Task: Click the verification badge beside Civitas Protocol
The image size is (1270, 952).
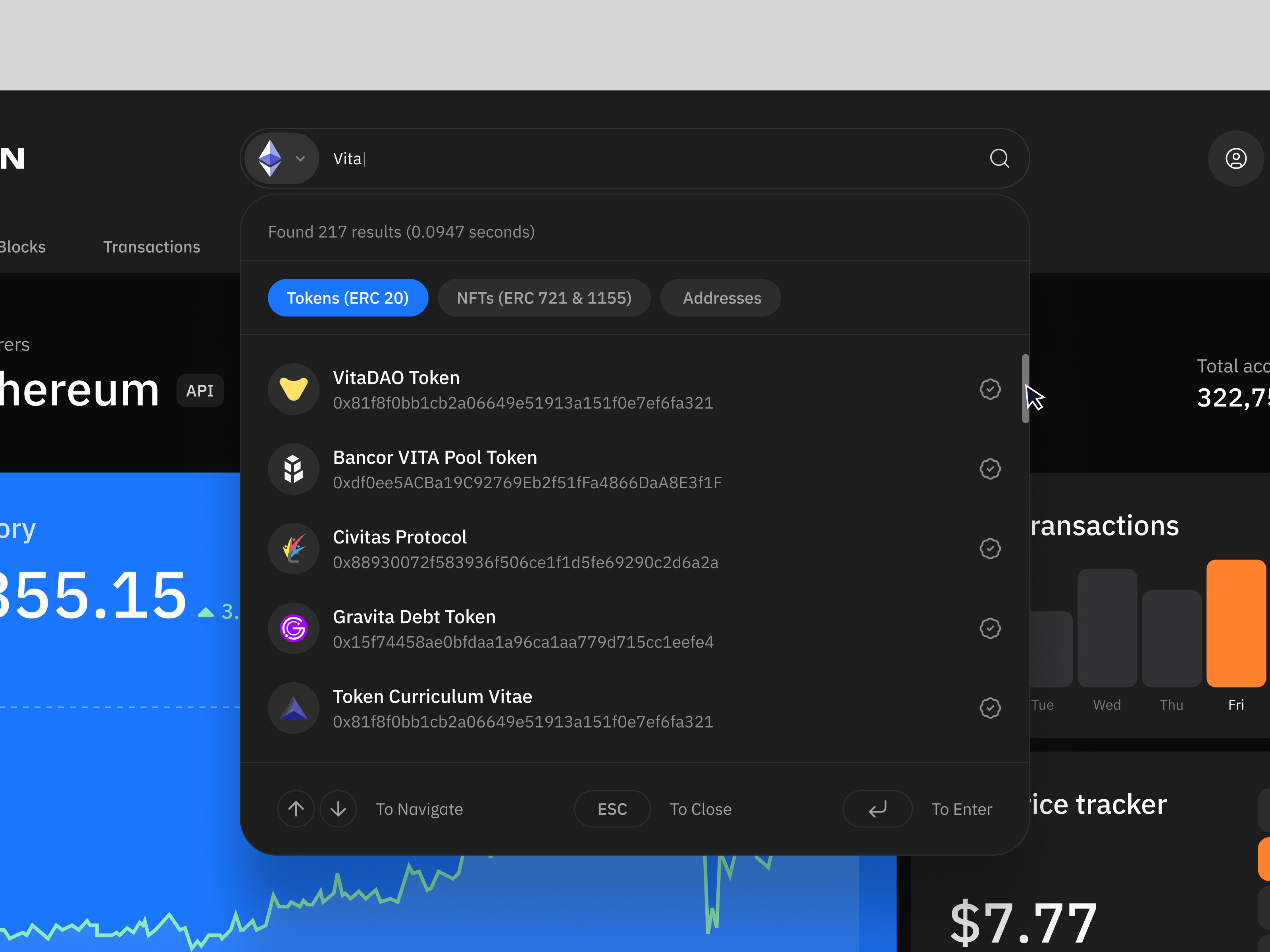Action: tap(990, 549)
